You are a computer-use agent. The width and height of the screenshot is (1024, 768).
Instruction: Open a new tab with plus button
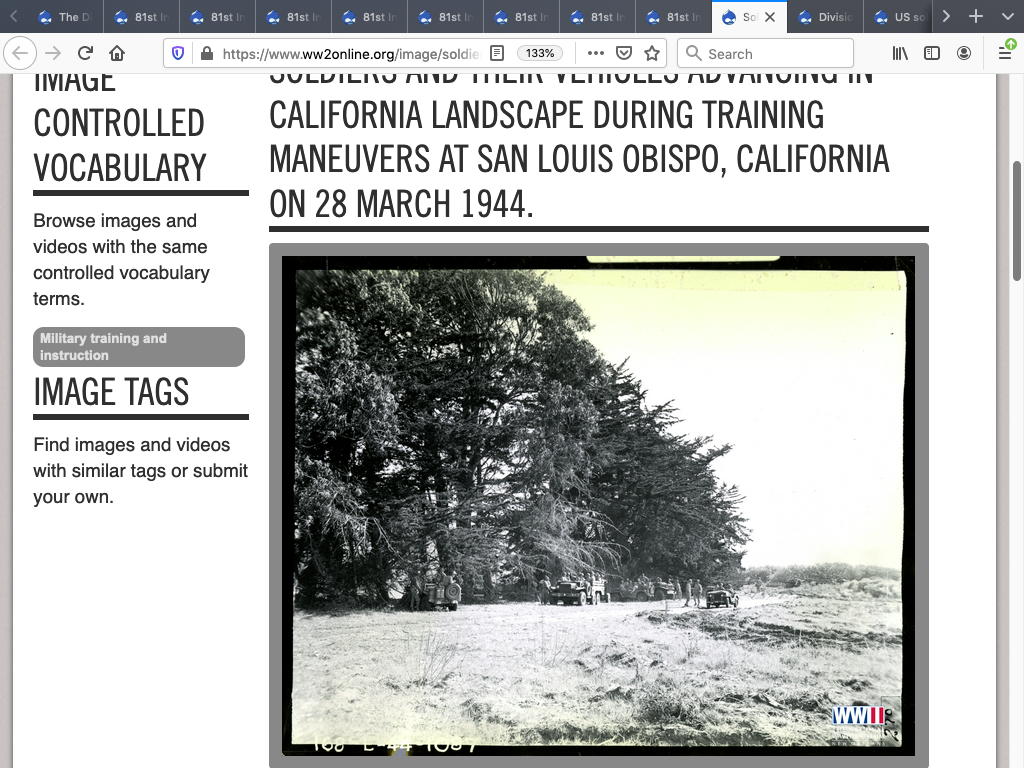pyautogui.click(x=977, y=17)
